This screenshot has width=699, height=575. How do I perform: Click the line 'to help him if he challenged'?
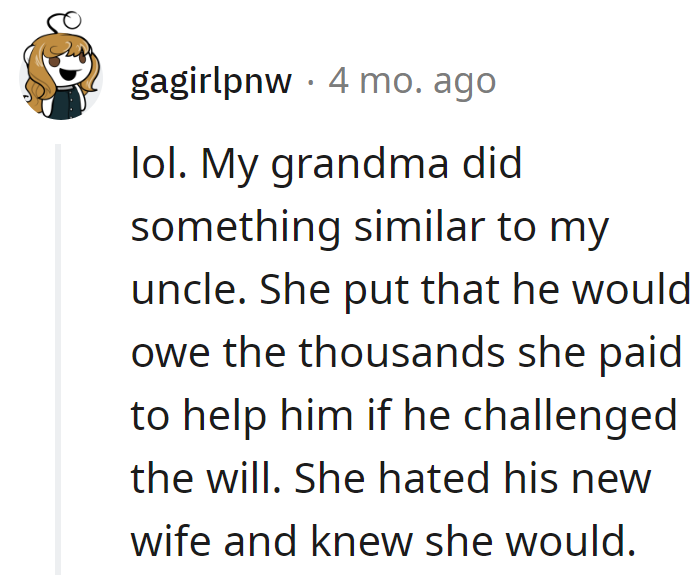pos(404,417)
